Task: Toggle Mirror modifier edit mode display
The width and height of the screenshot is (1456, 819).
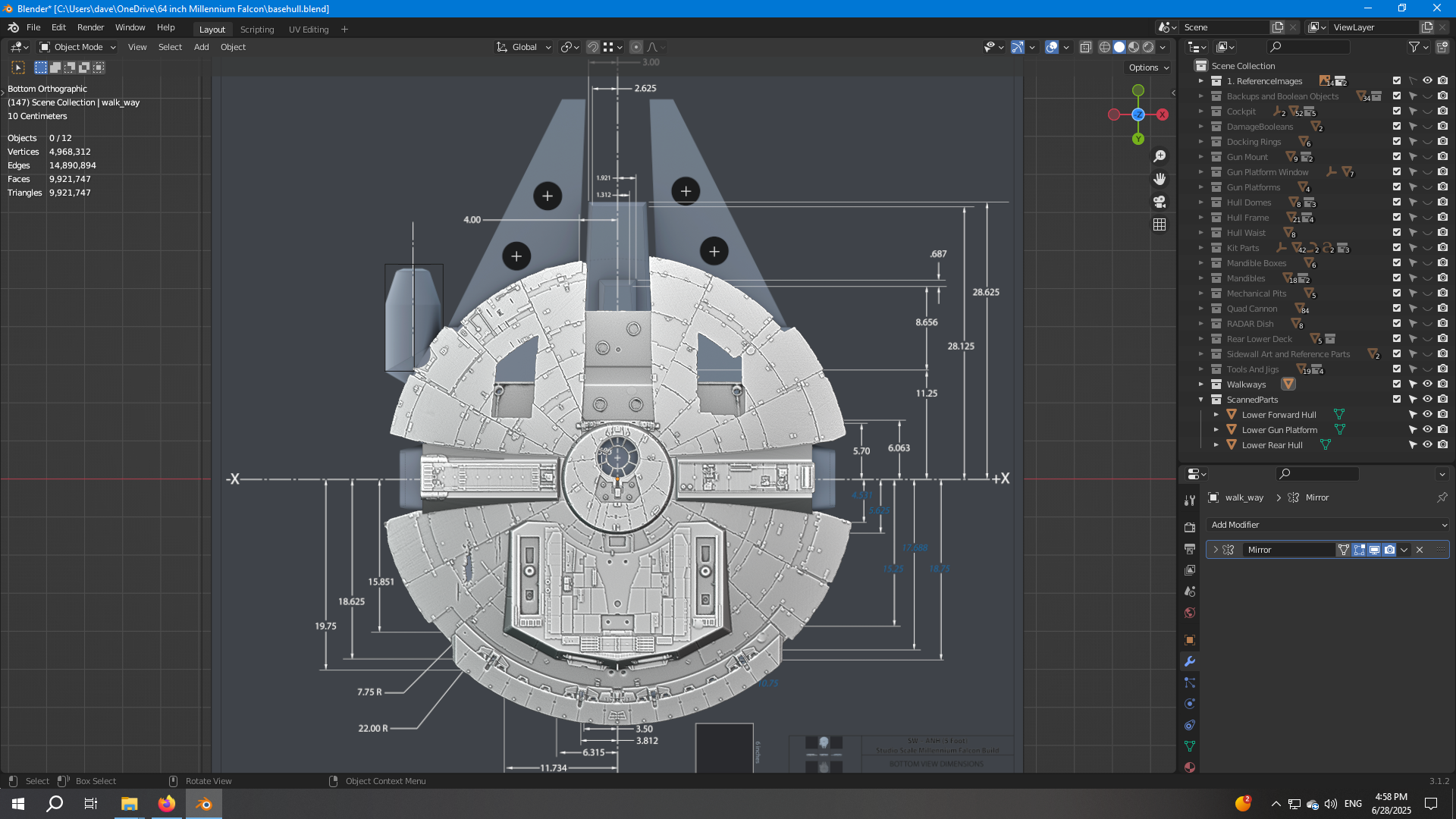Action: tap(1359, 550)
